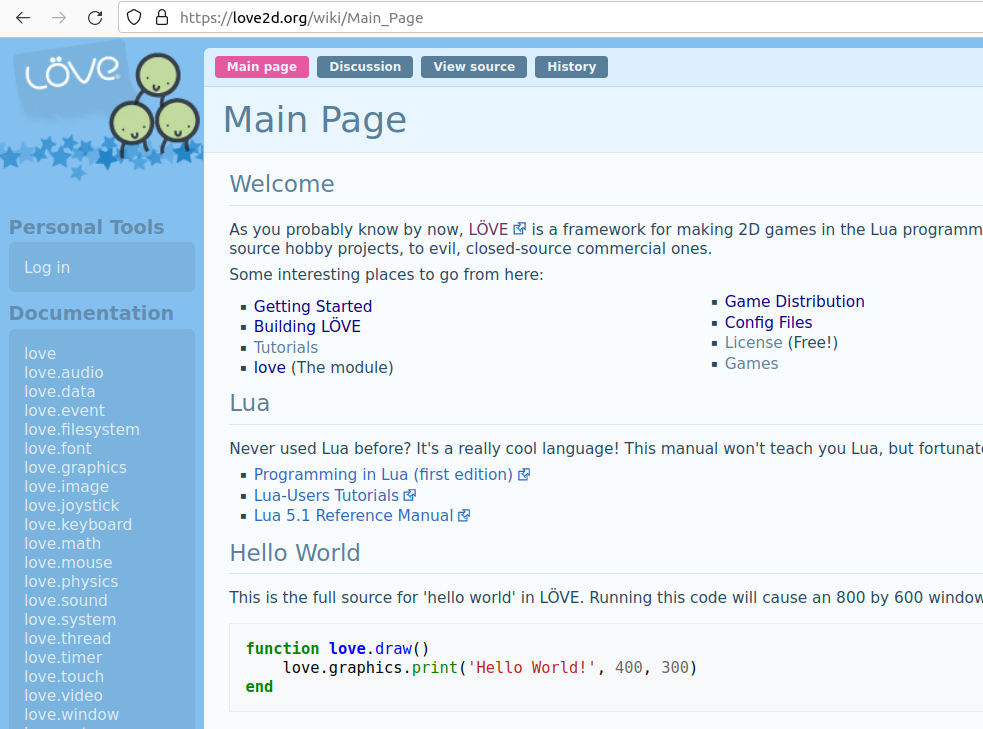983x729 pixels.
Task: Click the browser back arrow button
Action: pos(23,17)
